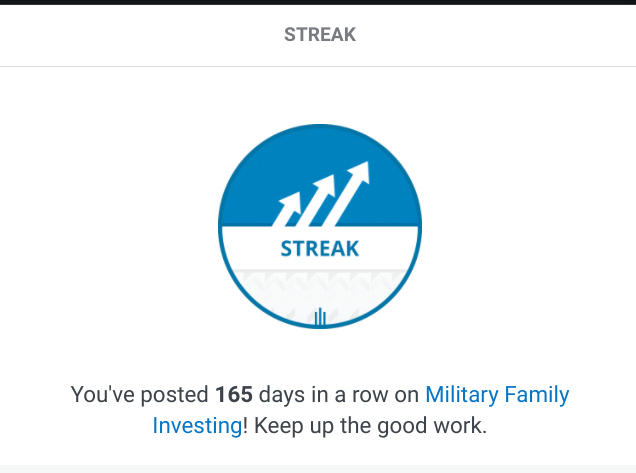Image resolution: width=636 pixels, height=473 pixels.
Task: Click the middle arrow in the streak badge
Action: tap(318, 198)
